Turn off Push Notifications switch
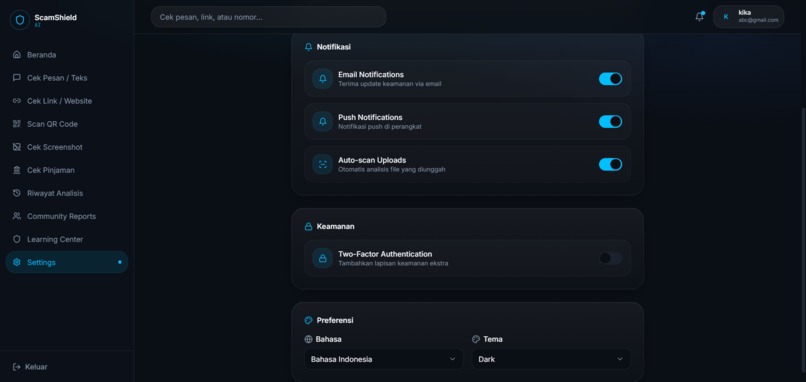The width and height of the screenshot is (806, 382). click(x=610, y=121)
